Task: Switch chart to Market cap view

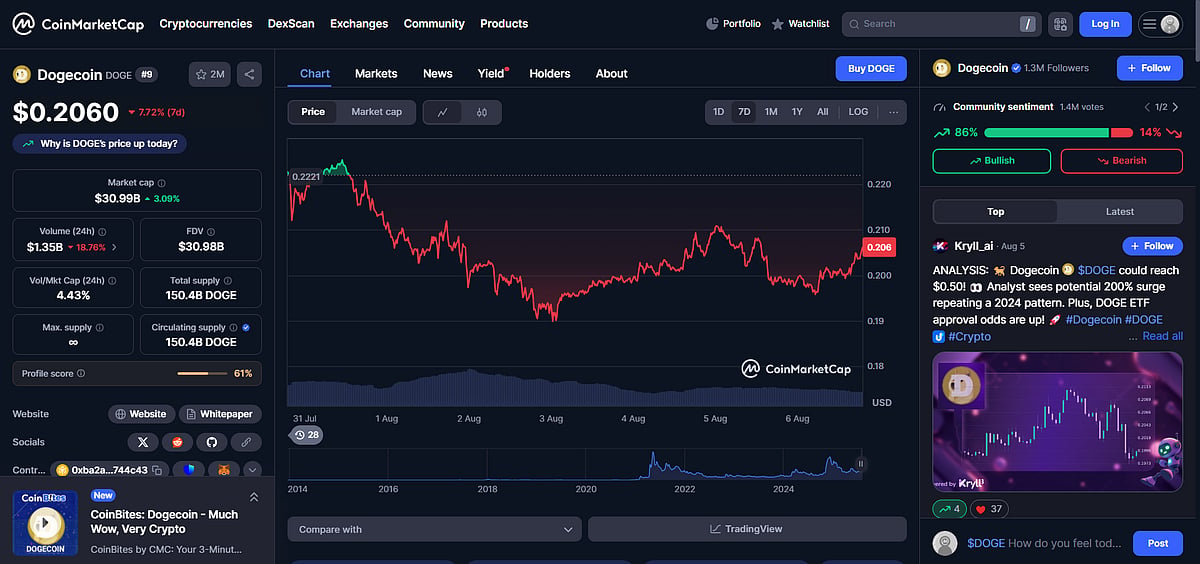Action: tap(376, 112)
